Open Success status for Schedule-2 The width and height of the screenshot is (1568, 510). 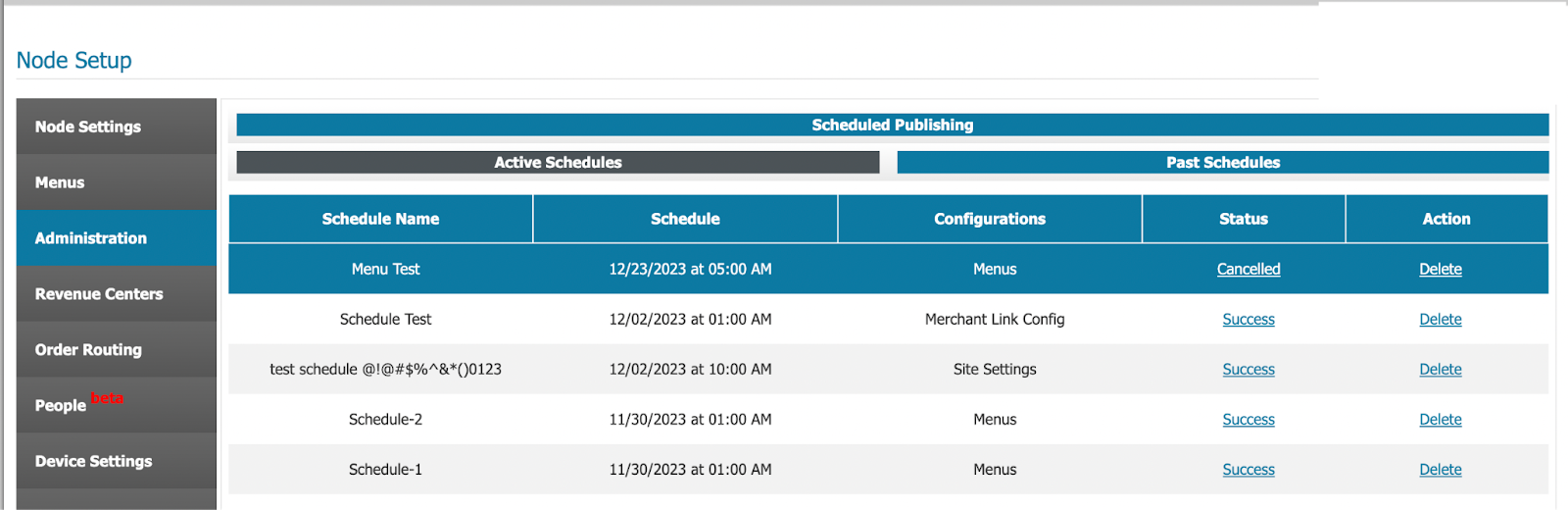pos(1249,419)
